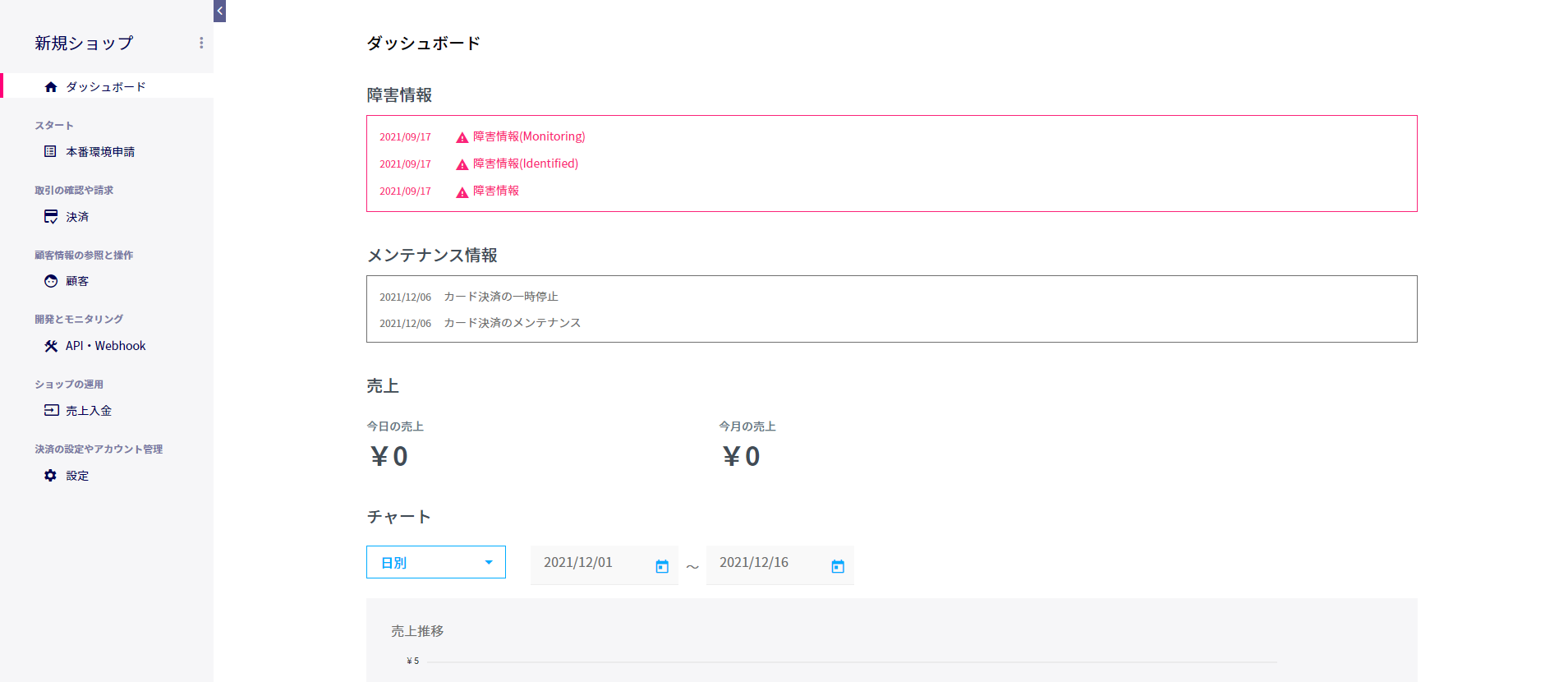Image resolution: width=1568 pixels, height=682 pixels.
Task: Open the shop options kebab menu
Action: pos(201,42)
